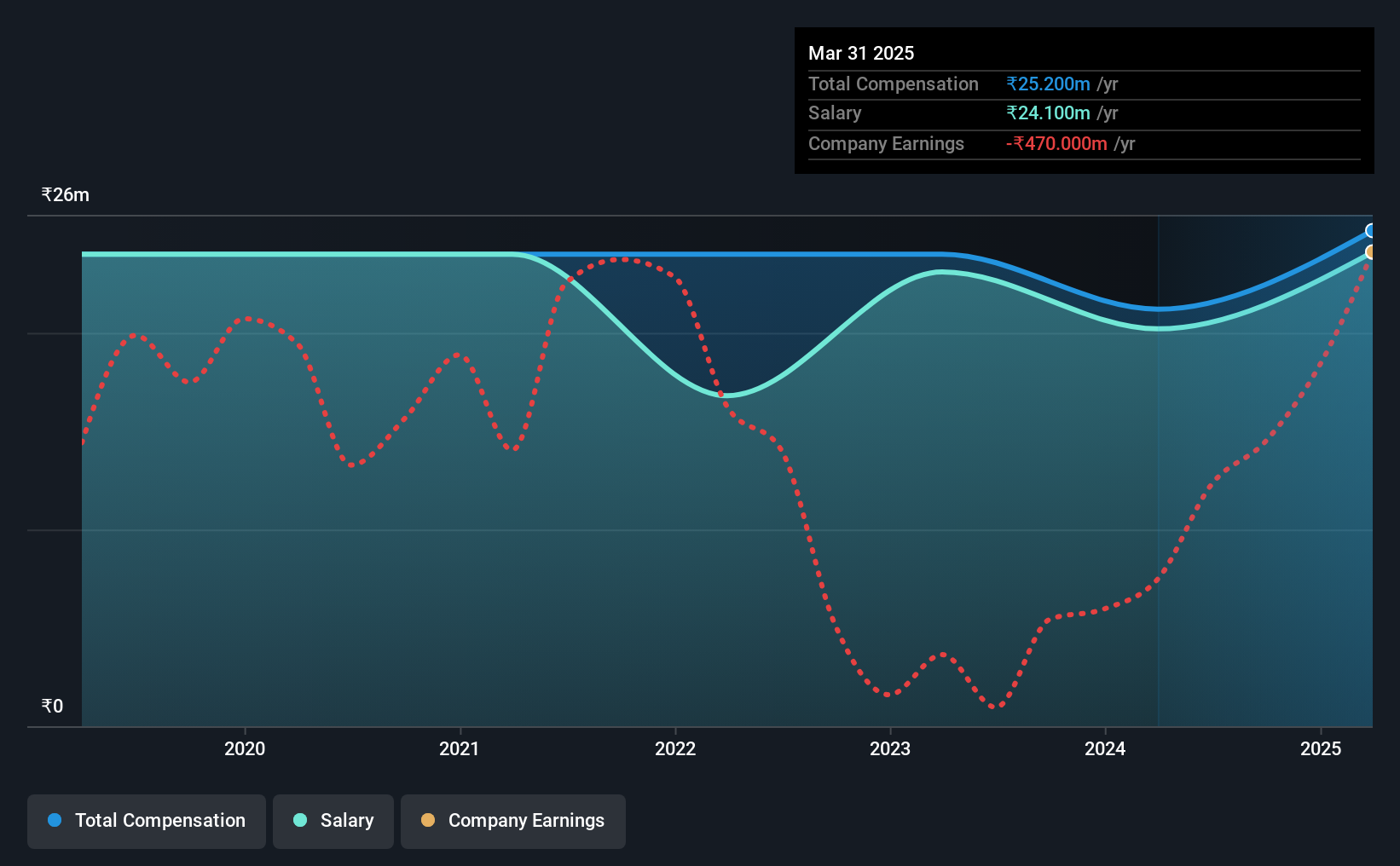The image size is (1400, 866).
Task: Toggle the Salary legend button
Action: click(333, 821)
